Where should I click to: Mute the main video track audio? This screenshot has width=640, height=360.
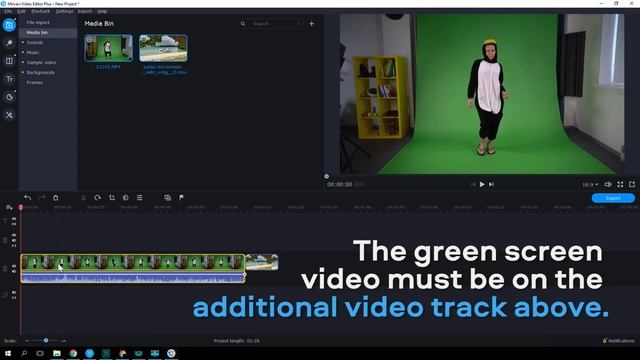coord(14,271)
